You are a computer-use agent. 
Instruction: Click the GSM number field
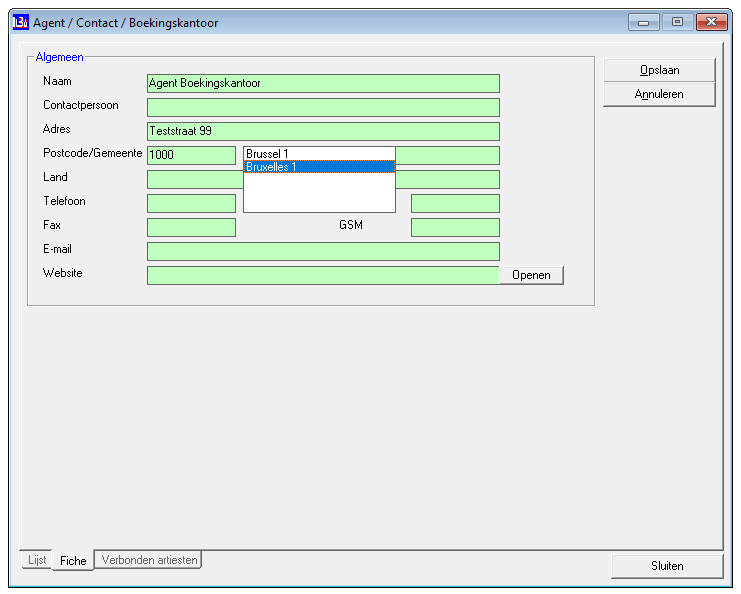(455, 227)
